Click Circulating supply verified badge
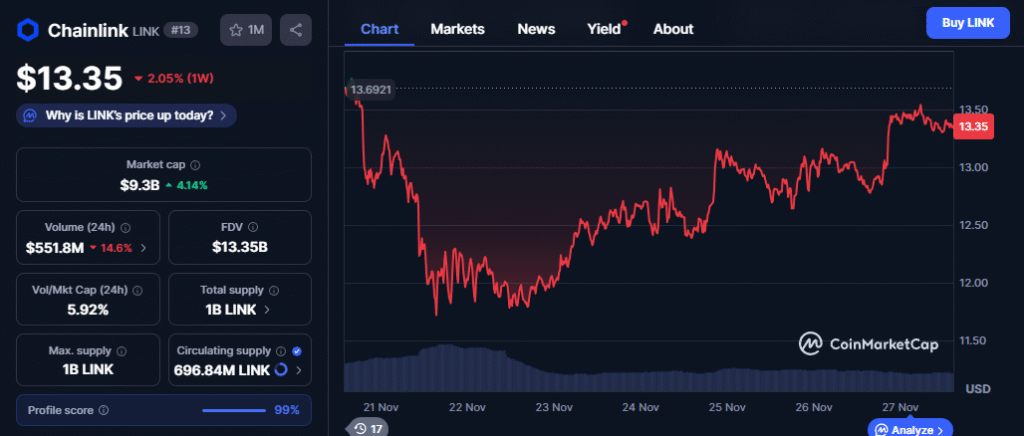Image resolution: width=1024 pixels, height=436 pixels. (297, 351)
